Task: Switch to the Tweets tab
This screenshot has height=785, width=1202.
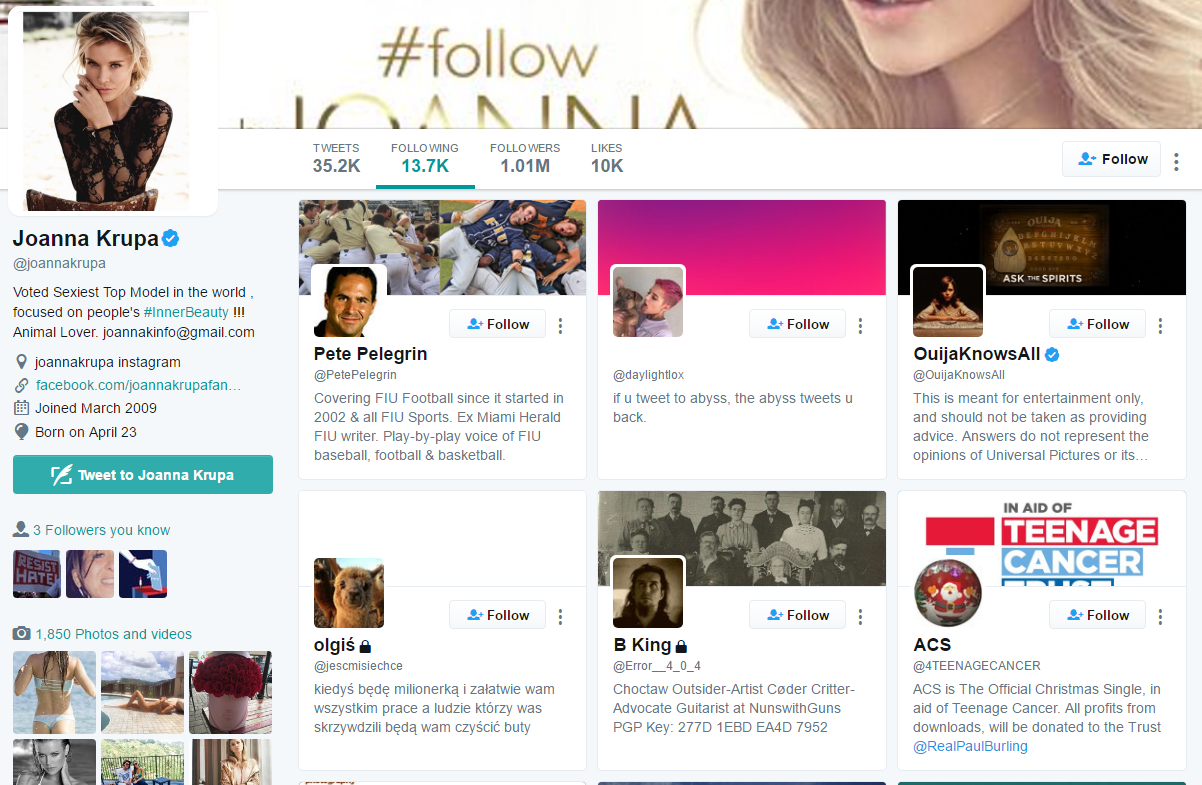Action: coord(336,158)
